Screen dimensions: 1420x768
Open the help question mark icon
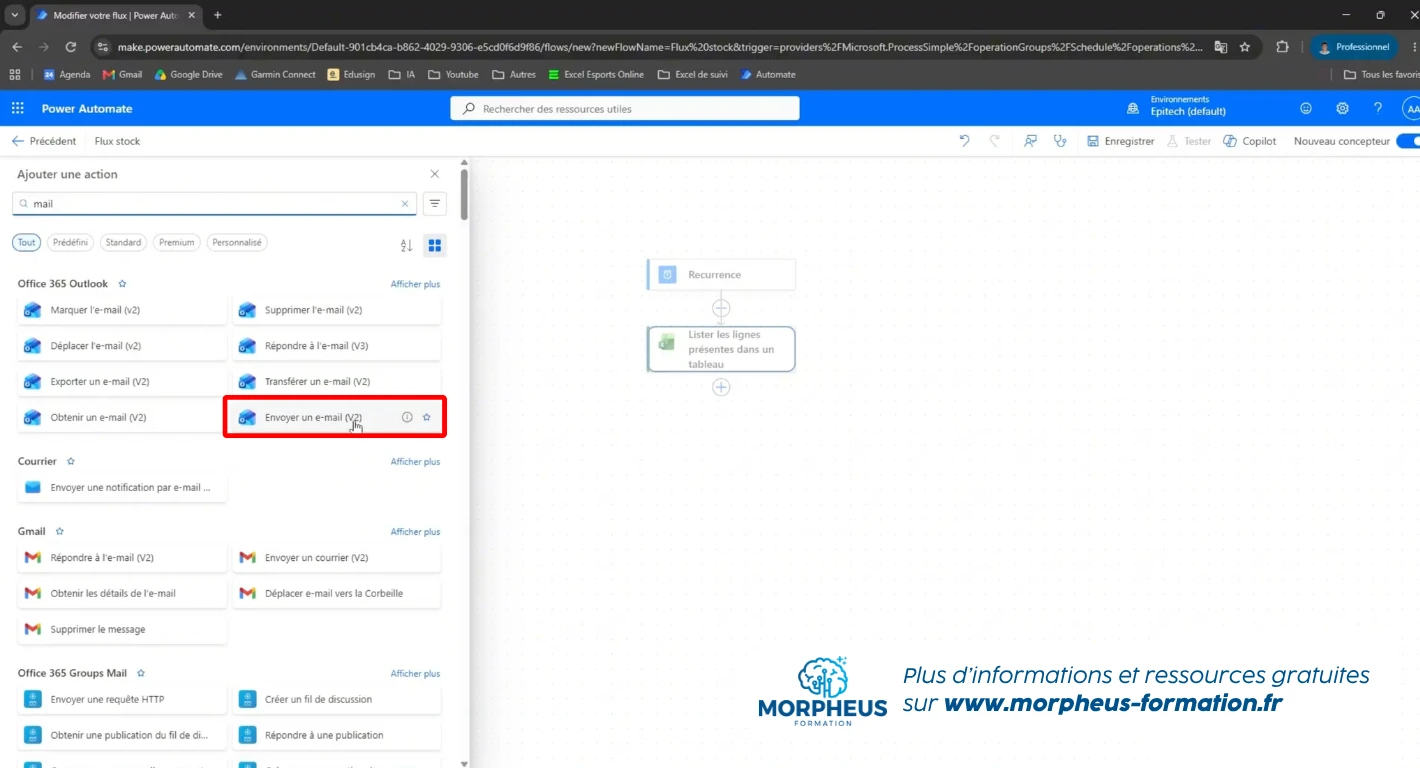click(x=1378, y=108)
